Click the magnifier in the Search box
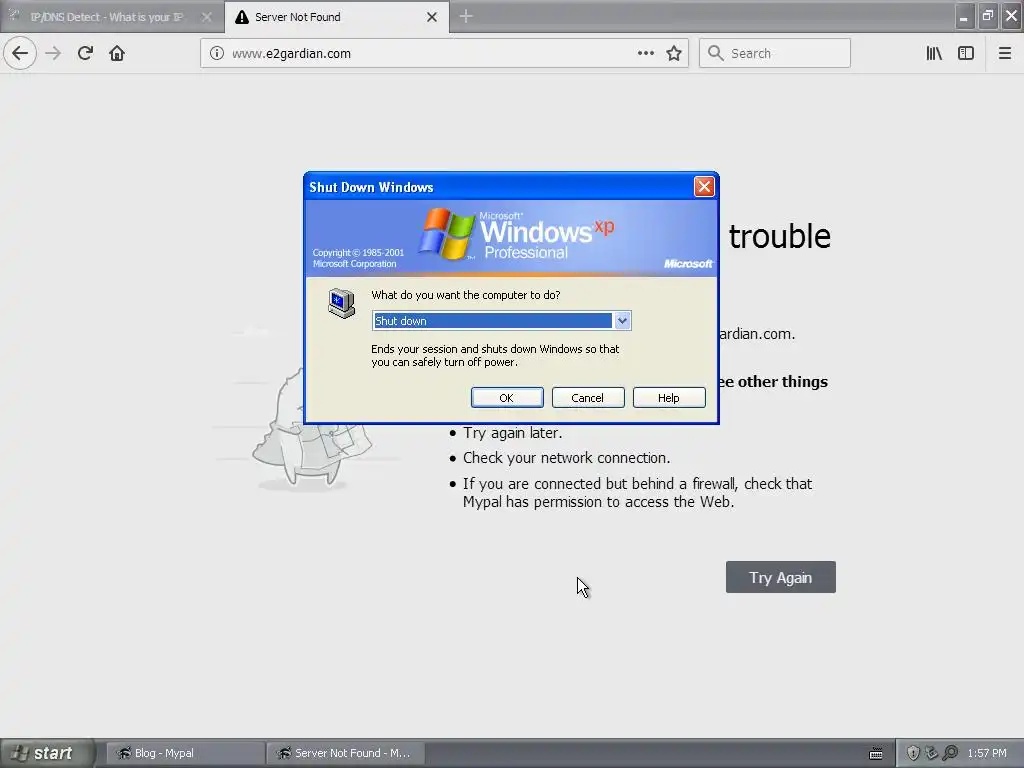The image size is (1024, 768). tap(716, 53)
